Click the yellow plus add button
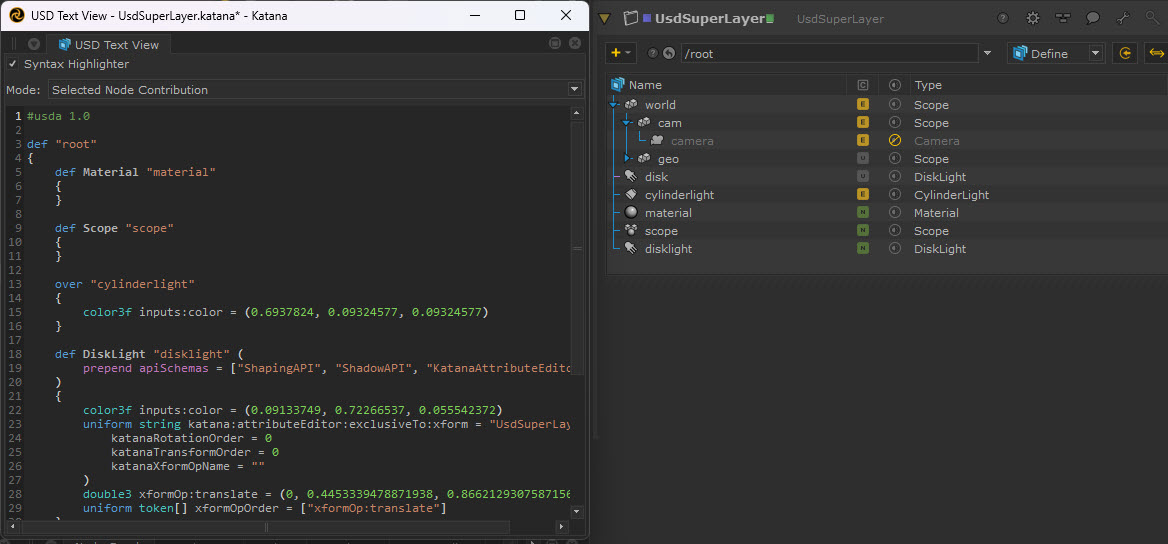Image resolution: width=1168 pixels, height=544 pixels. tap(616, 53)
